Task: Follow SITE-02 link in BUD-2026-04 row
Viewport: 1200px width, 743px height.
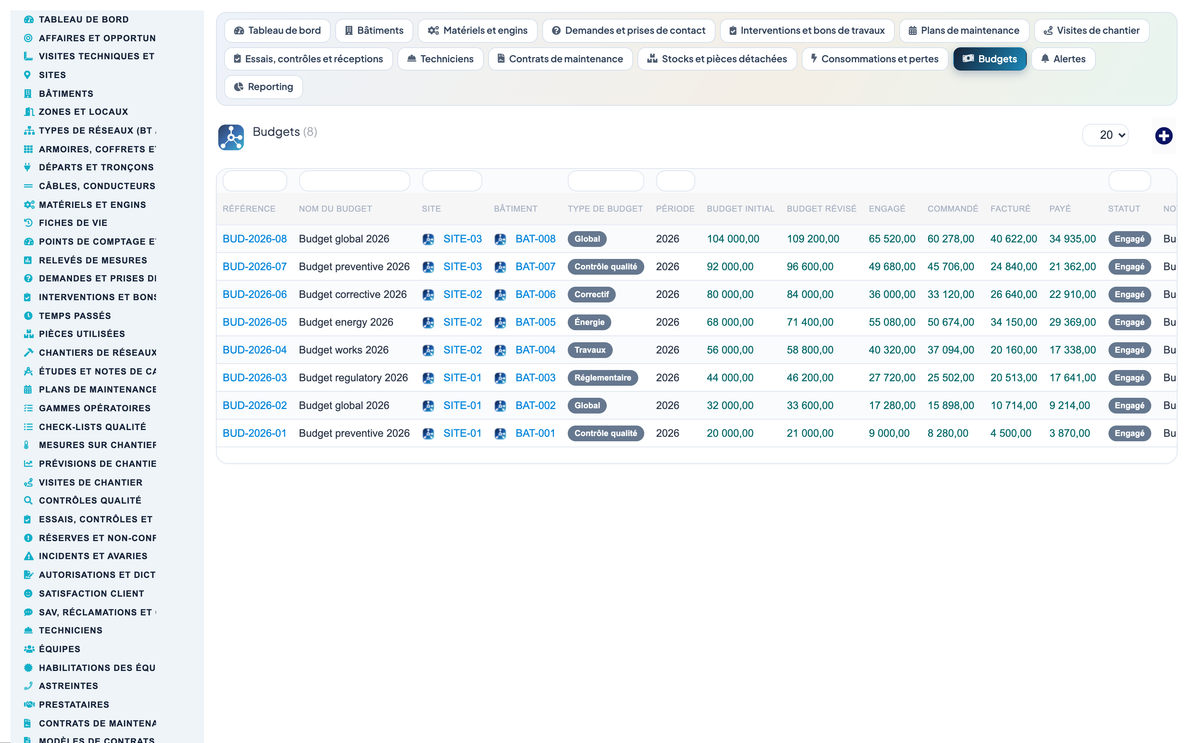Action: 462,350
